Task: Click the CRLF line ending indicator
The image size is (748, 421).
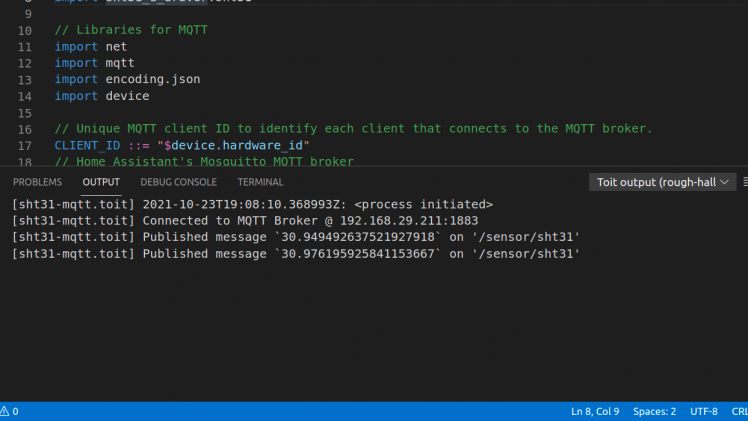Action: (x=740, y=411)
